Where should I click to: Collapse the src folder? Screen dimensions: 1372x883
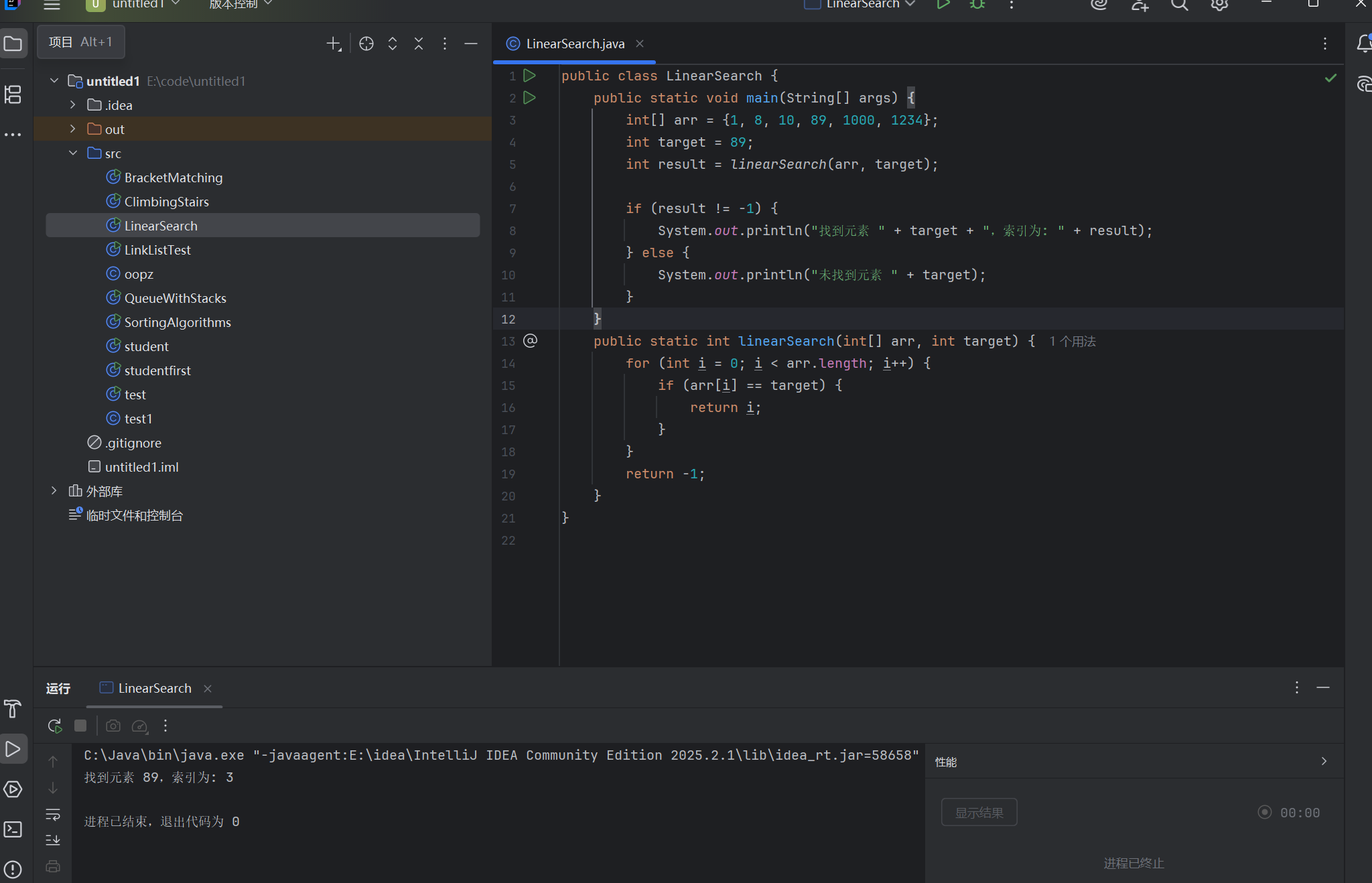[73, 153]
